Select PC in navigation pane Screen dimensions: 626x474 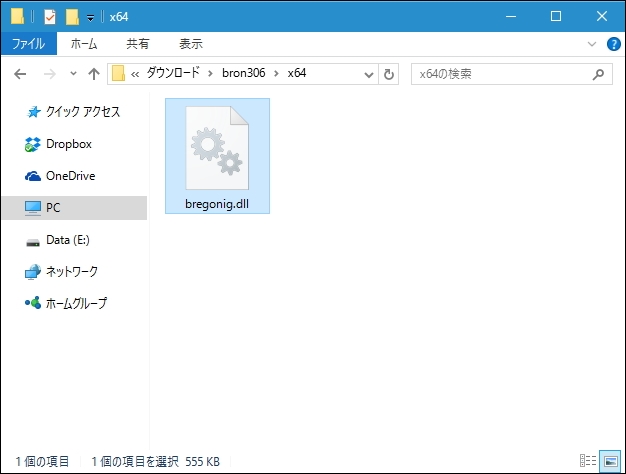point(74,208)
